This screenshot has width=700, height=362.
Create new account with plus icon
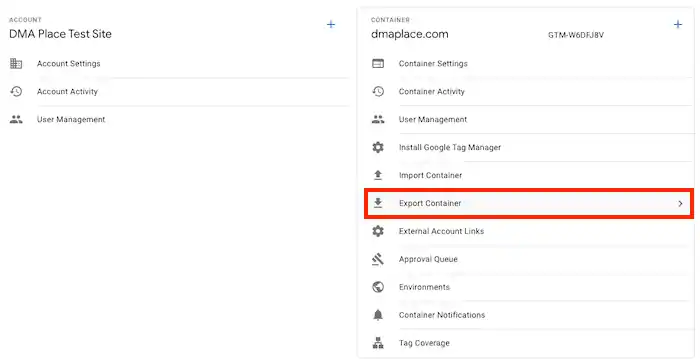tap(331, 25)
